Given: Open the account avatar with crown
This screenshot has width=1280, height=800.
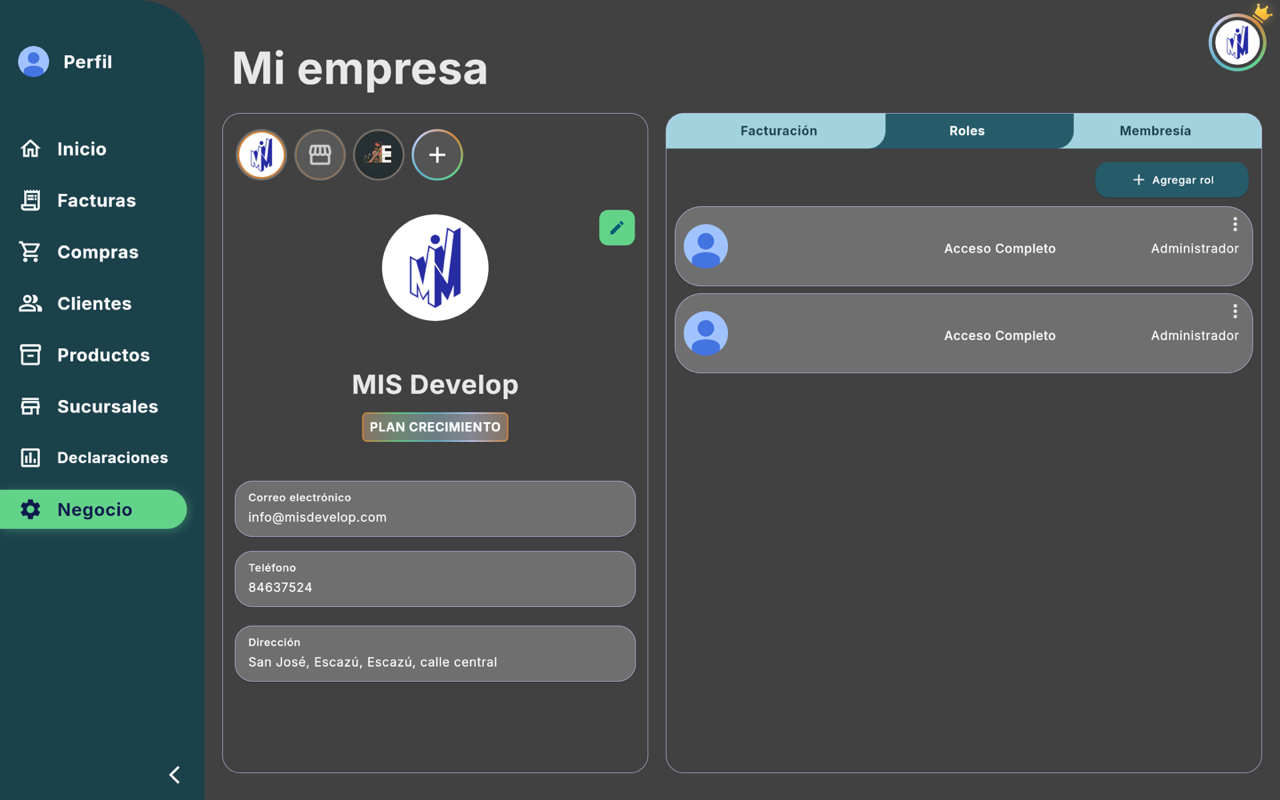Looking at the screenshot, I should pos(1237,42).
